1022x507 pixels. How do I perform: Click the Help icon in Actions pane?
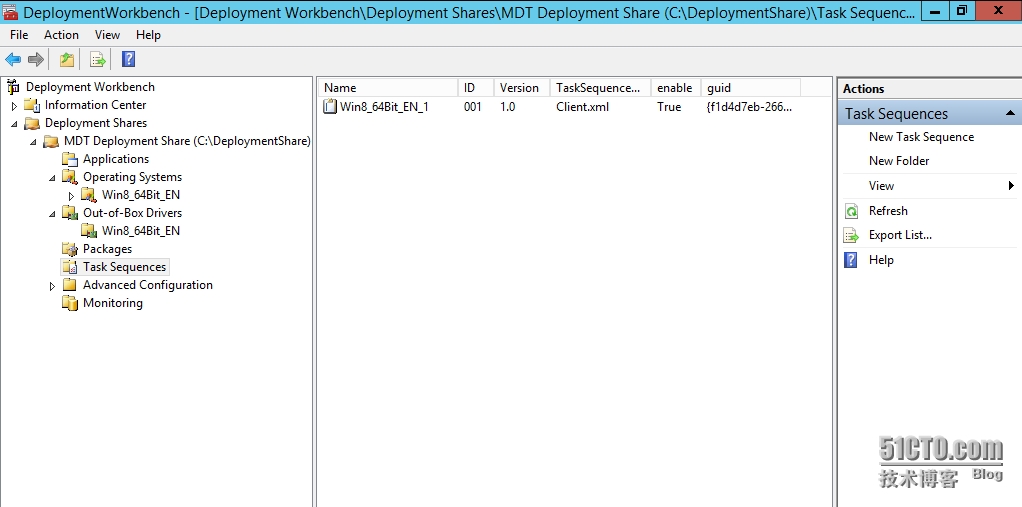(x=851, y=260)
